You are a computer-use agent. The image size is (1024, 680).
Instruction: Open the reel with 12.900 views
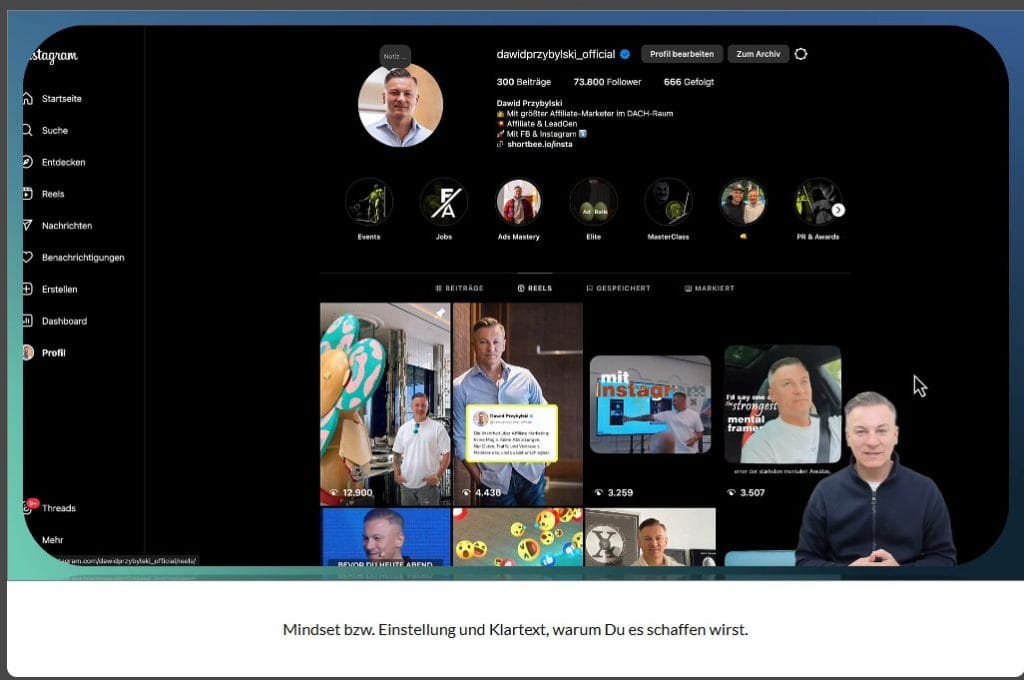(385, 404)
